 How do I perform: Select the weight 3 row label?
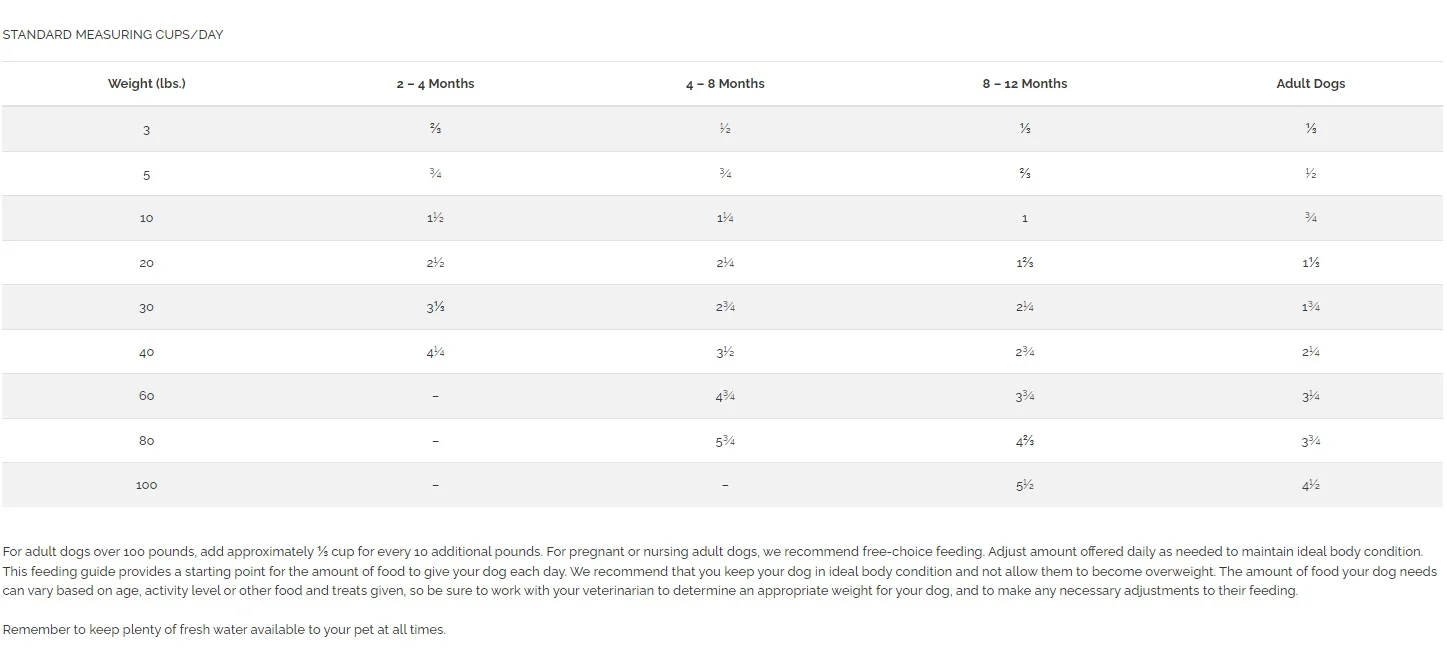click(x=147, y=130)
